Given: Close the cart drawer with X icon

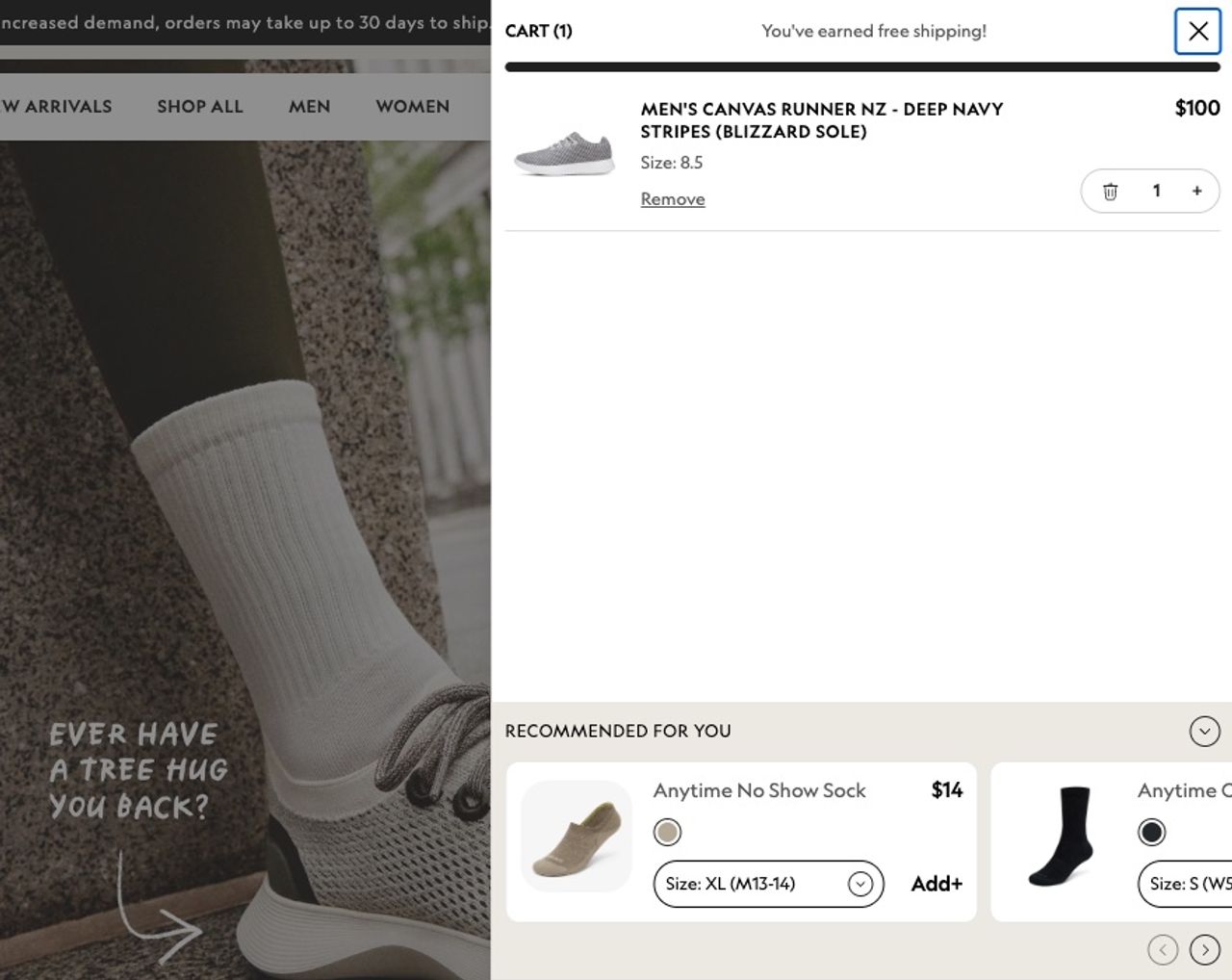Looking at the screenshot, I should pyautogui.click(x=1197, y=31).
